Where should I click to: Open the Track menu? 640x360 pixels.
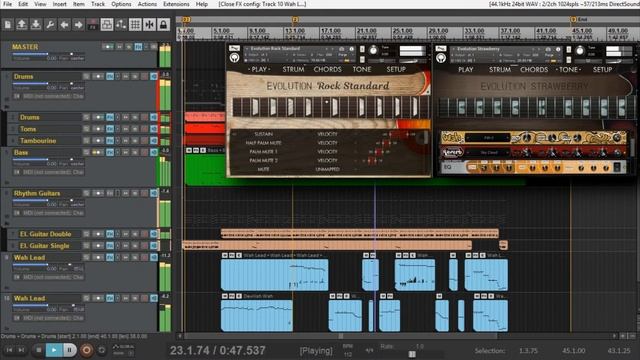click(x=98, y=4)
